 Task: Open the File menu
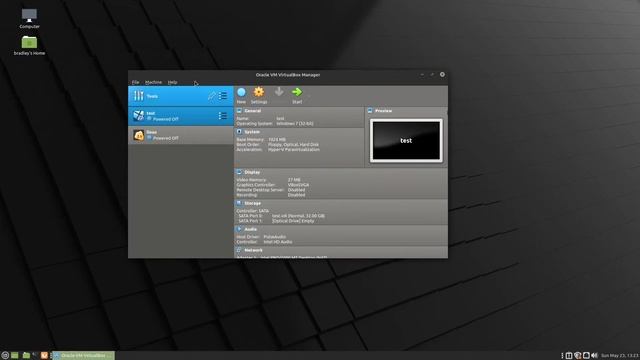click(136, 82)
